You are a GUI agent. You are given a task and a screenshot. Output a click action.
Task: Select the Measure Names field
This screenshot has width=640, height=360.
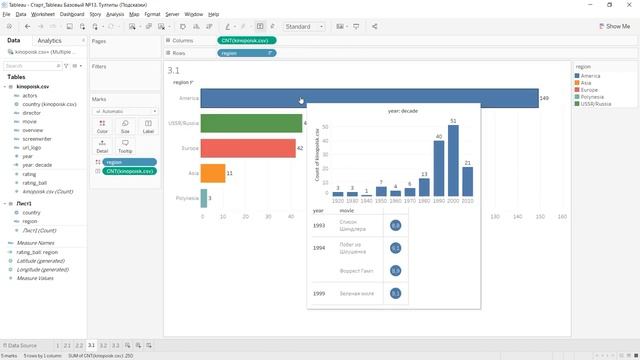coord(35,243)
